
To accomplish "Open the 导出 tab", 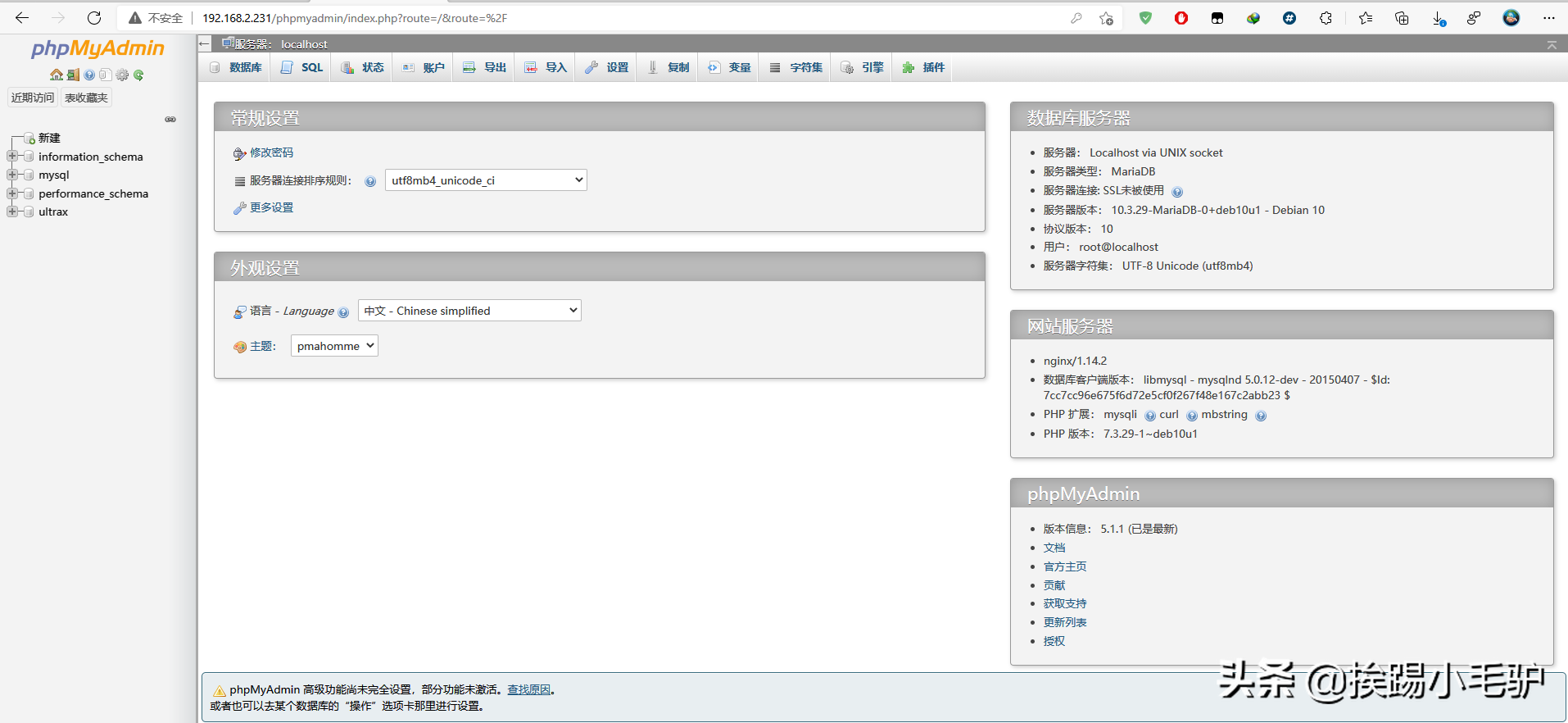I will (x=484, y=67).
